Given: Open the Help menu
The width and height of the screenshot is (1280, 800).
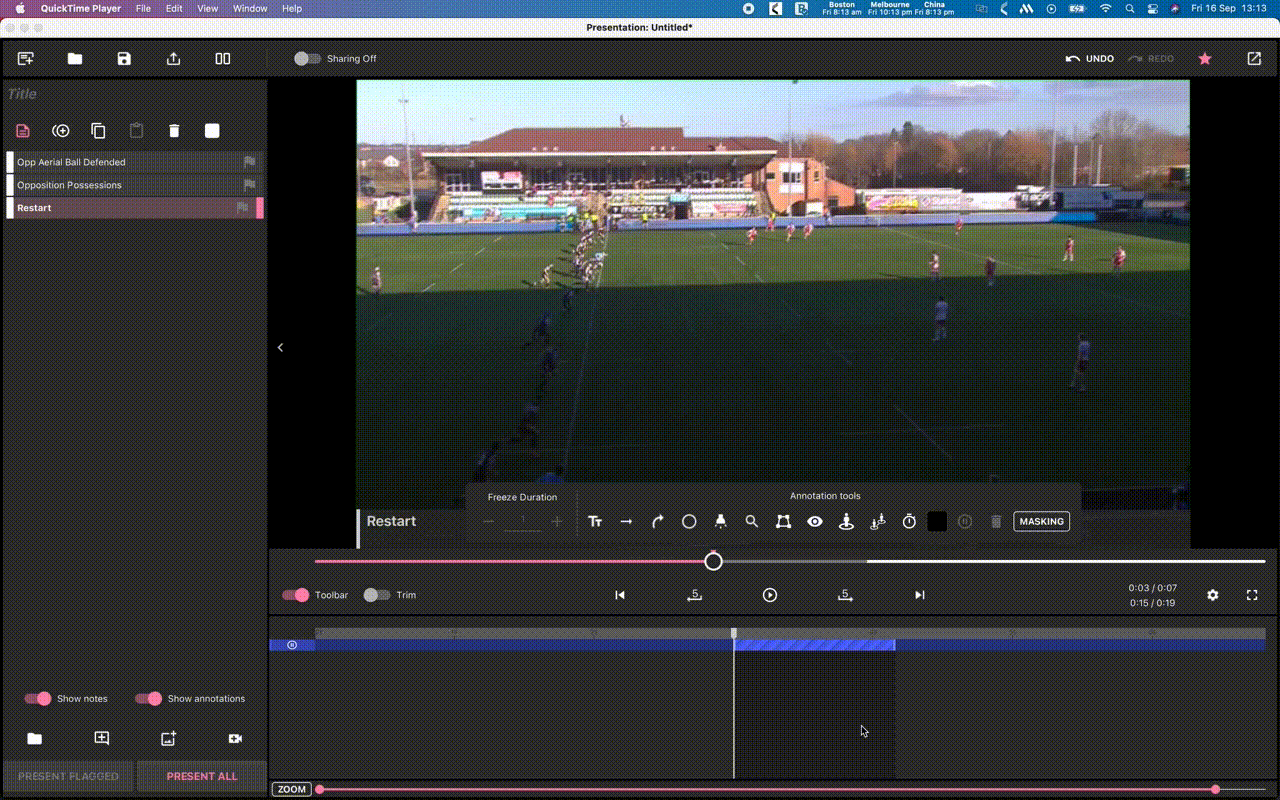Looking at the screenshot, I should click(292, 8).
